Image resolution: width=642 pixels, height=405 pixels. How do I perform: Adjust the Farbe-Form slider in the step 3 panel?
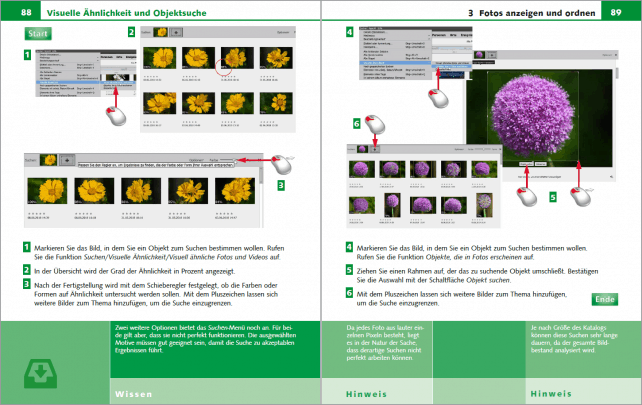(x=228, y=160)
